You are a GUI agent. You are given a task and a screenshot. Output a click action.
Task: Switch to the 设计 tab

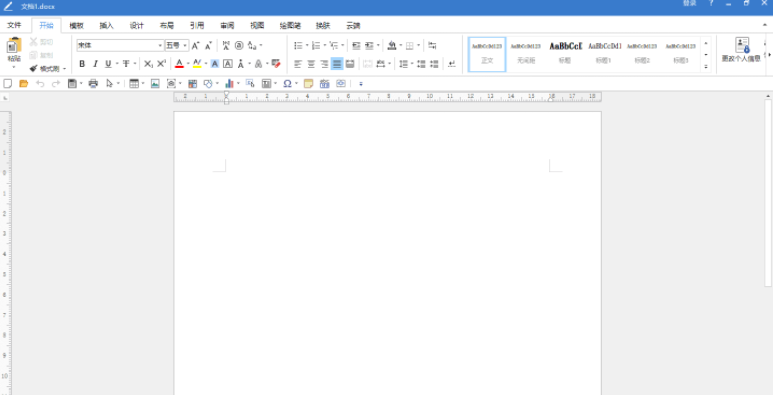click(x=137, y=26)
